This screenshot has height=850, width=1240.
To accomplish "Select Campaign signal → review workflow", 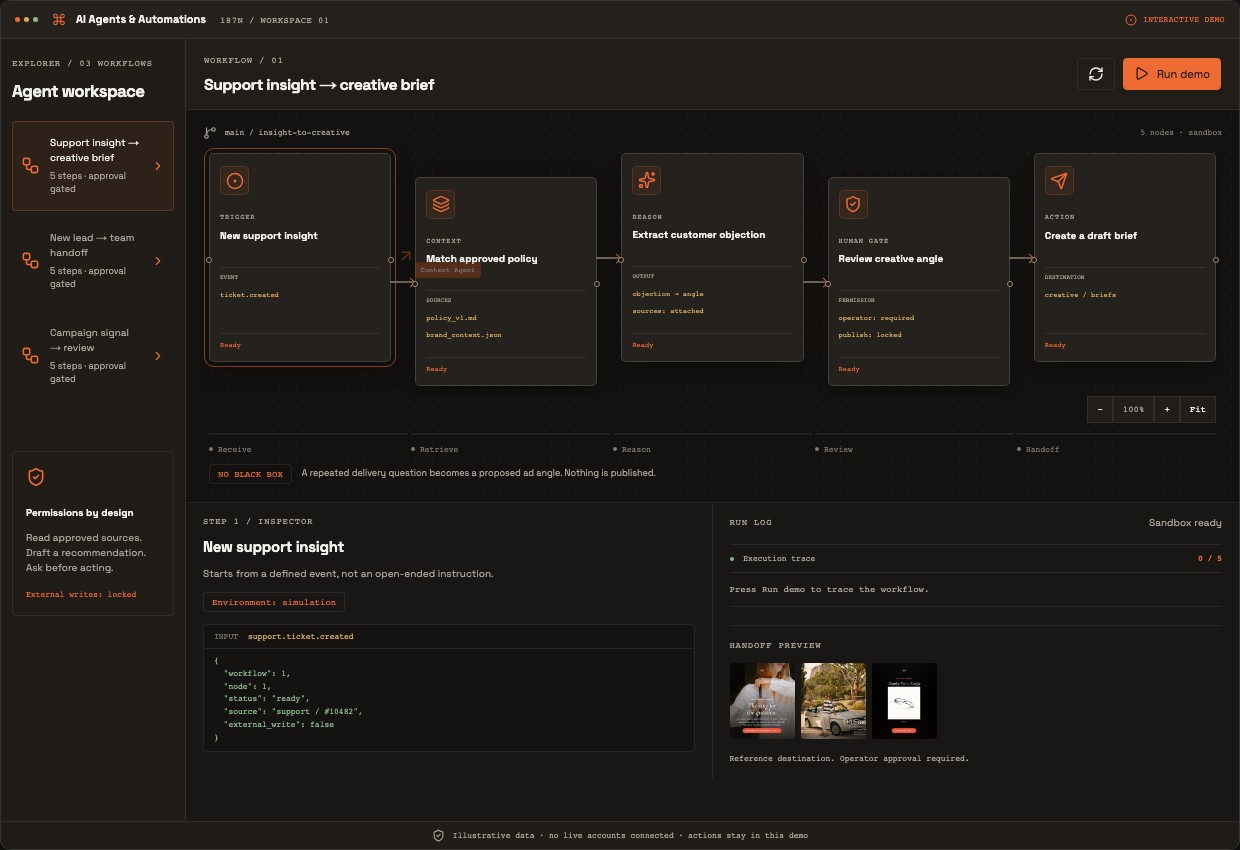I will pos(93,356).
